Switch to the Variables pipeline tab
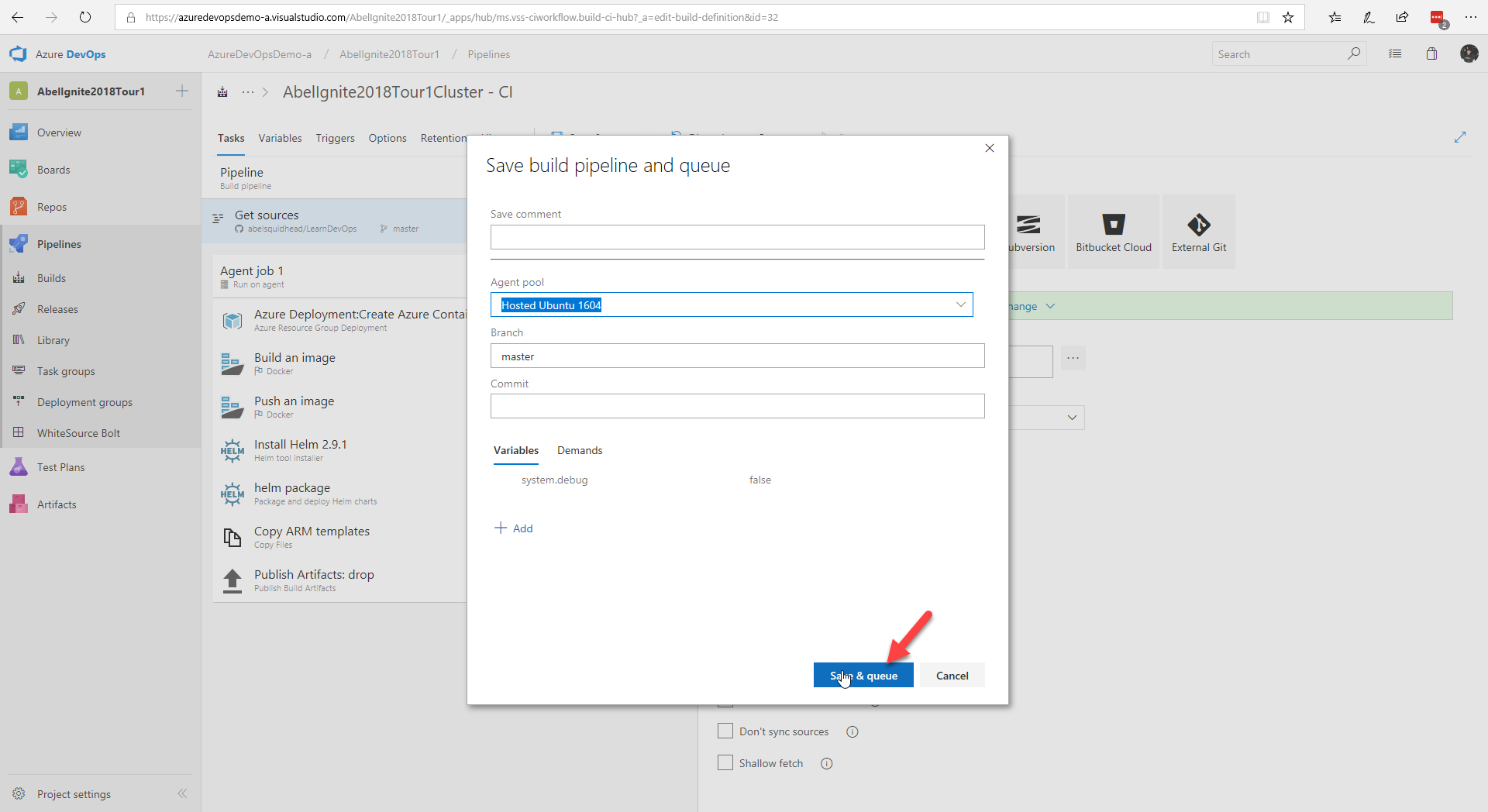 [280, 138]
